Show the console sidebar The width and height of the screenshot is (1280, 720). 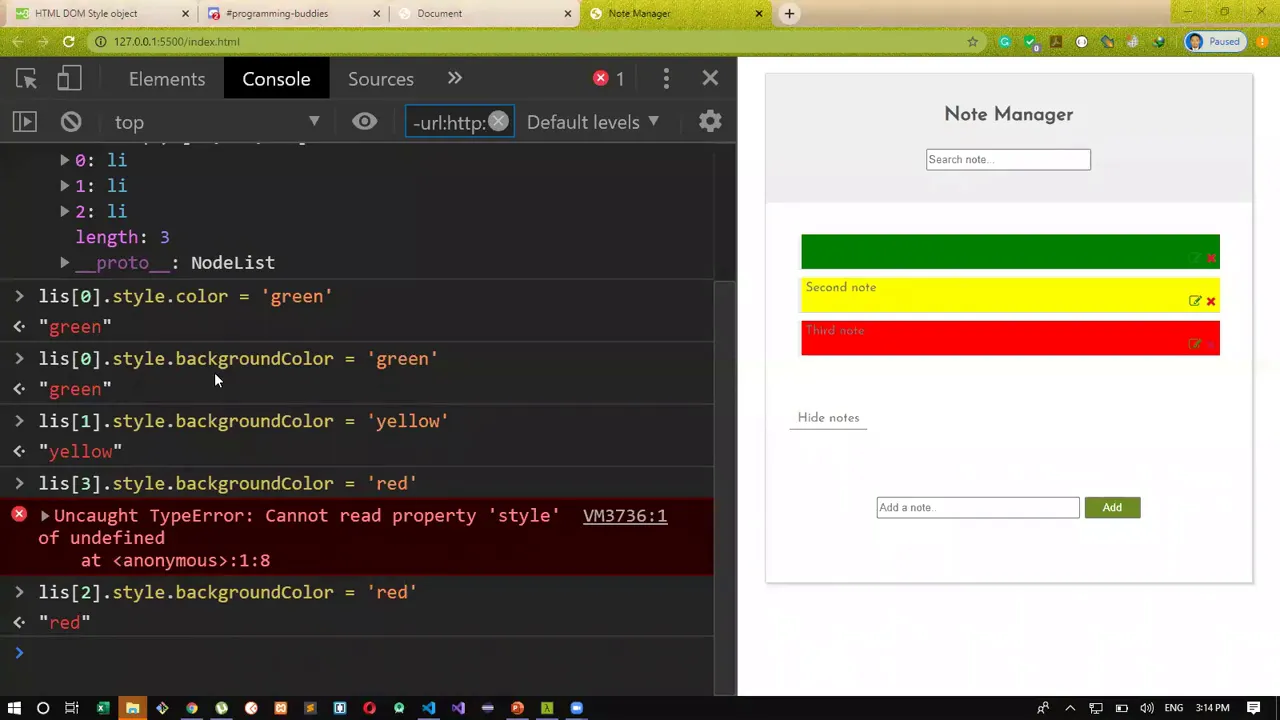24,122
